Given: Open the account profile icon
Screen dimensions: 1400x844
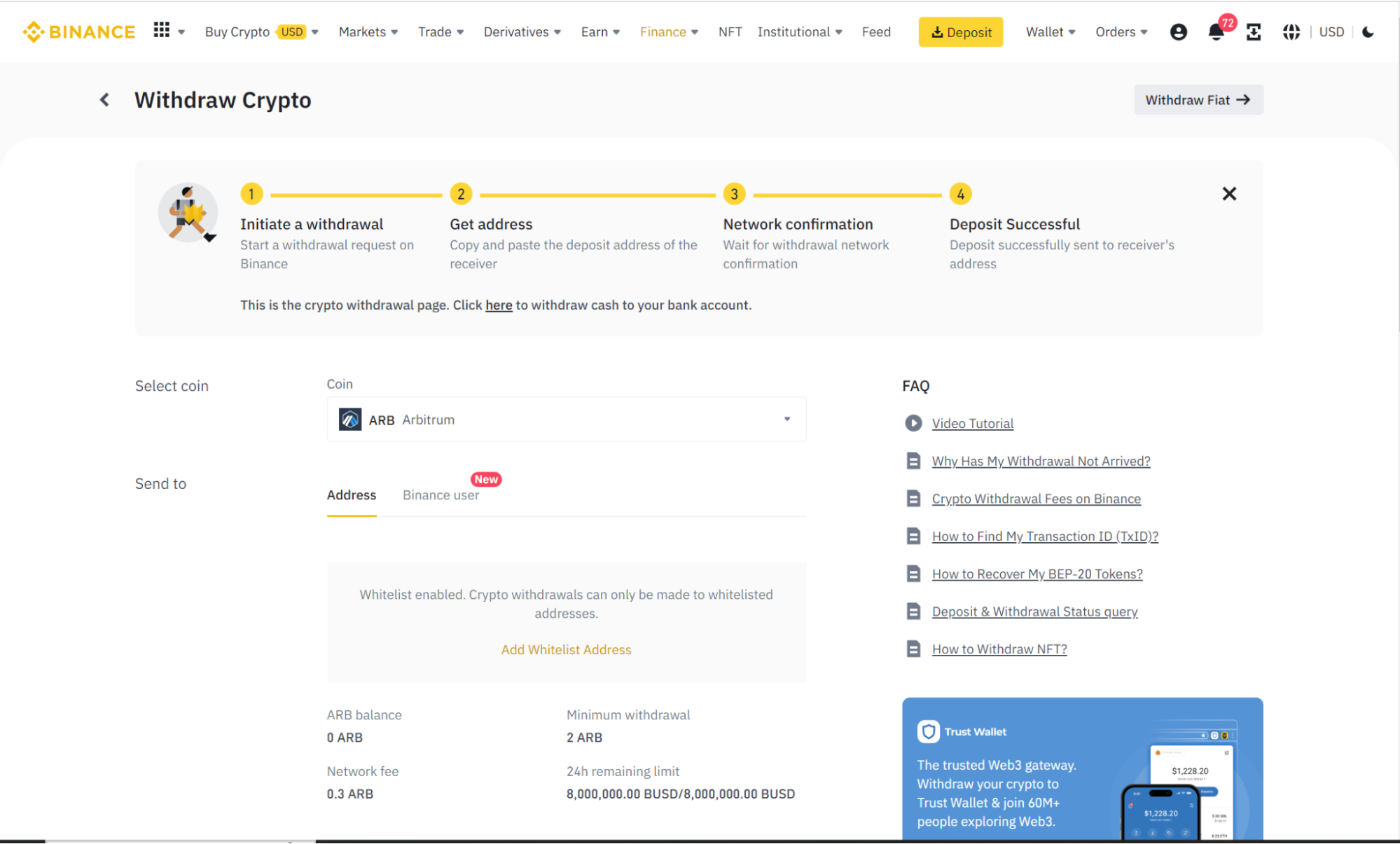Looking at the screenshot, I should 1179,32.
